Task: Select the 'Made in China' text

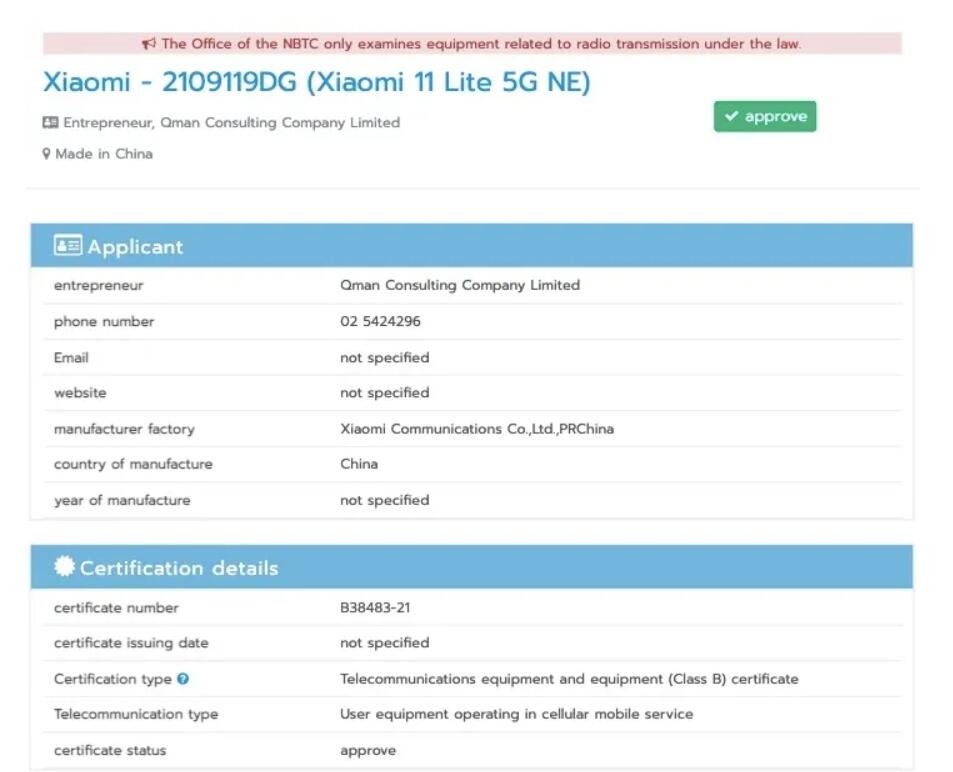Action: pos(104,154)
